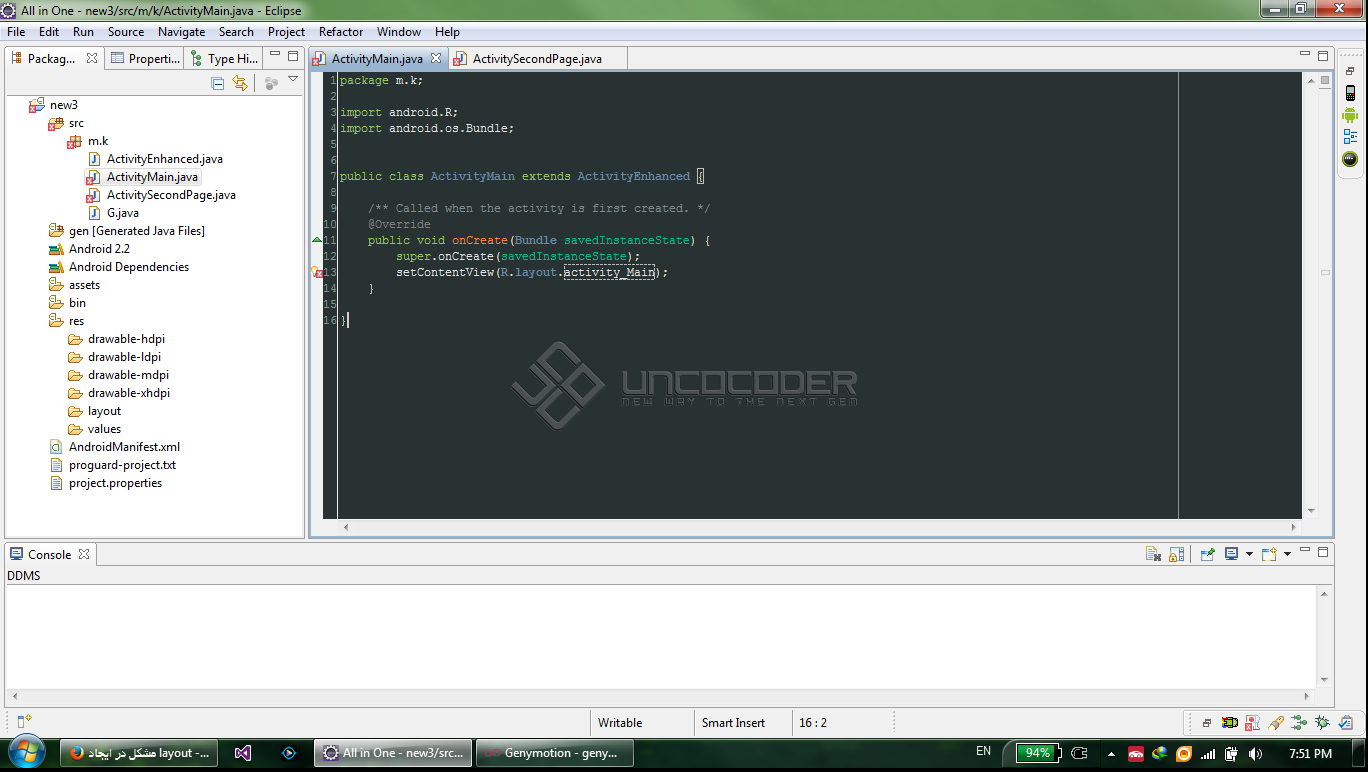Select proguard-project.txt file
This screenshot has height=772, width=1368.
113,465
